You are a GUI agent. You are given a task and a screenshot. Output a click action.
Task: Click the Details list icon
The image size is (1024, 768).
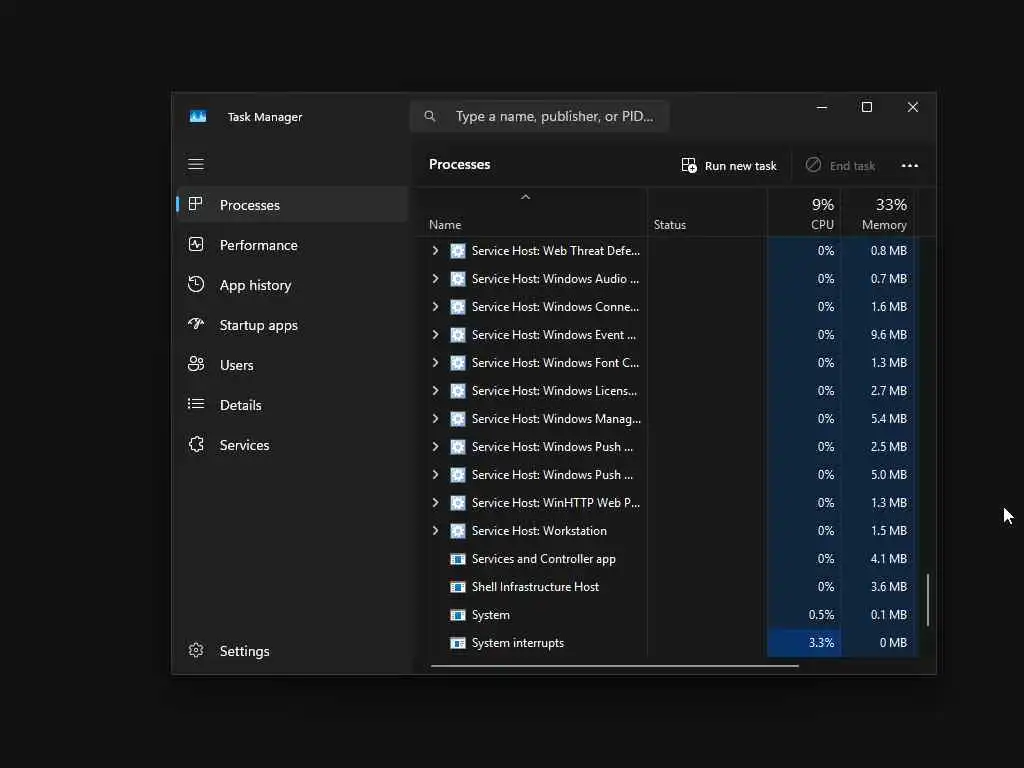(196, 404)
